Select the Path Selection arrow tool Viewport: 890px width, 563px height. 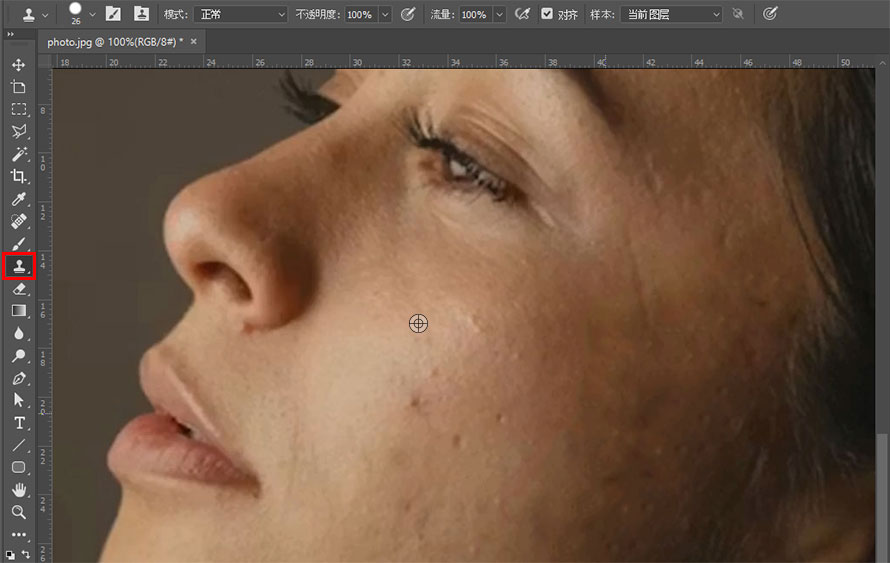19,400
